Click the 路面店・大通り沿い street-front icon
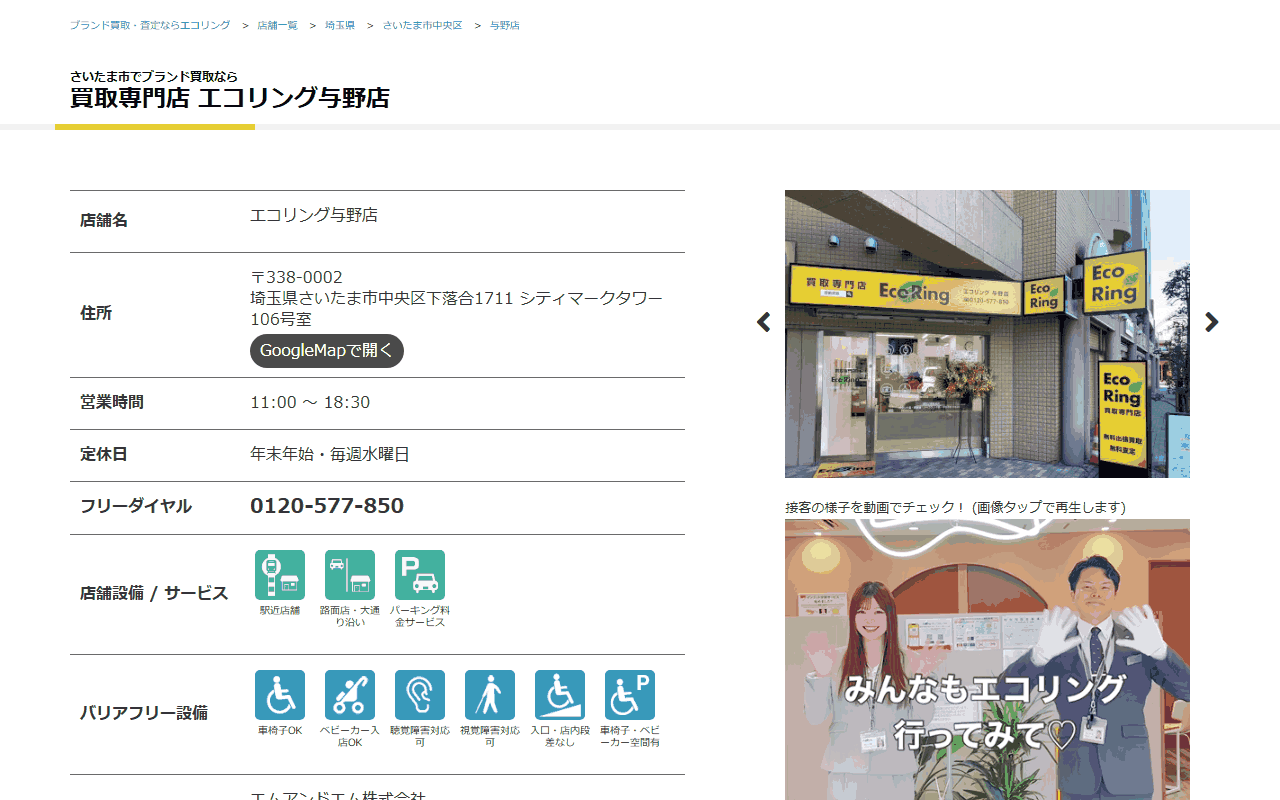The height and width of the screenshot is (800, 1280). click(x=350, y=575)
